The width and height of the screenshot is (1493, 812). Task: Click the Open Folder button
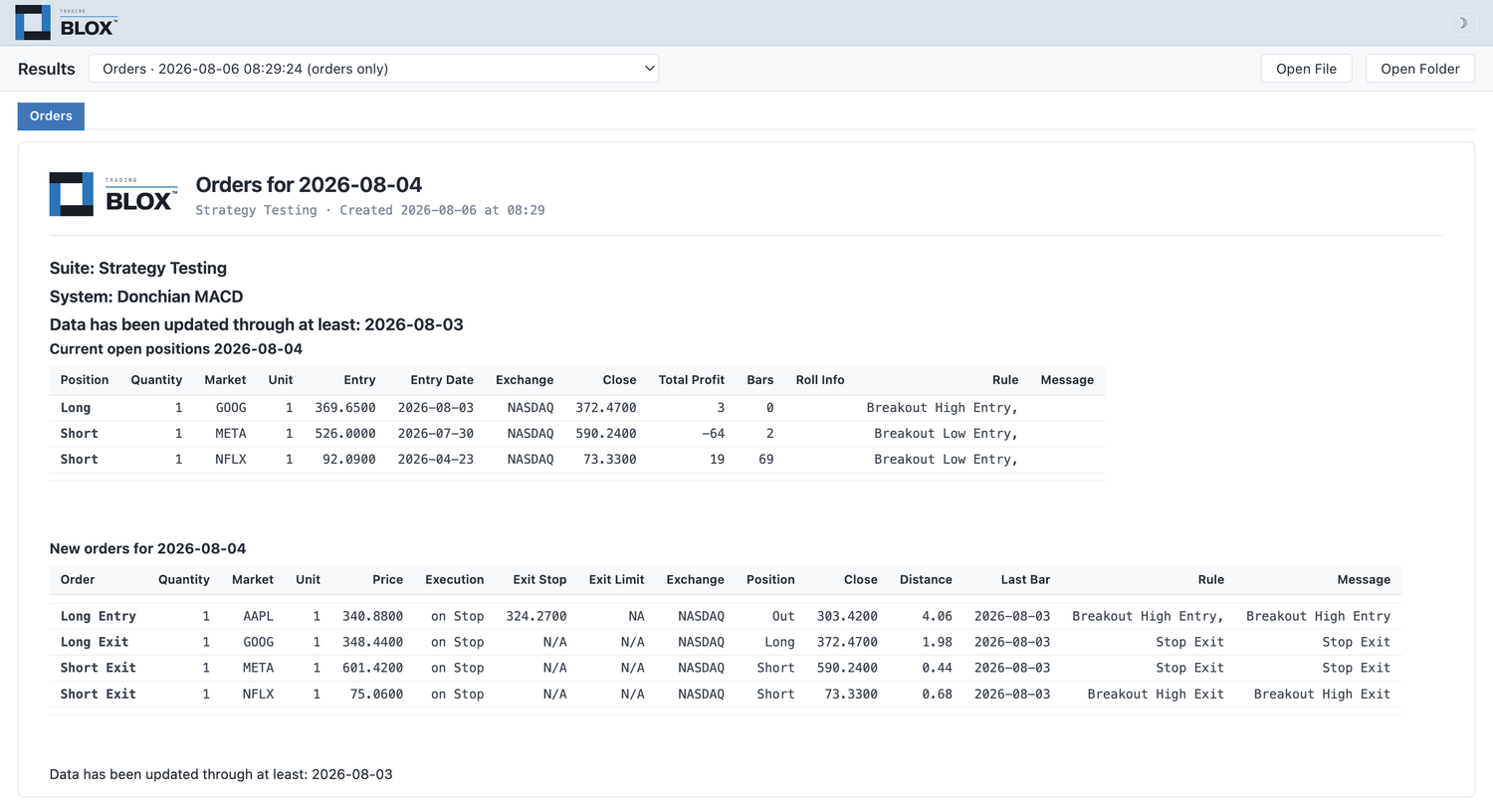pos(1419,69)
